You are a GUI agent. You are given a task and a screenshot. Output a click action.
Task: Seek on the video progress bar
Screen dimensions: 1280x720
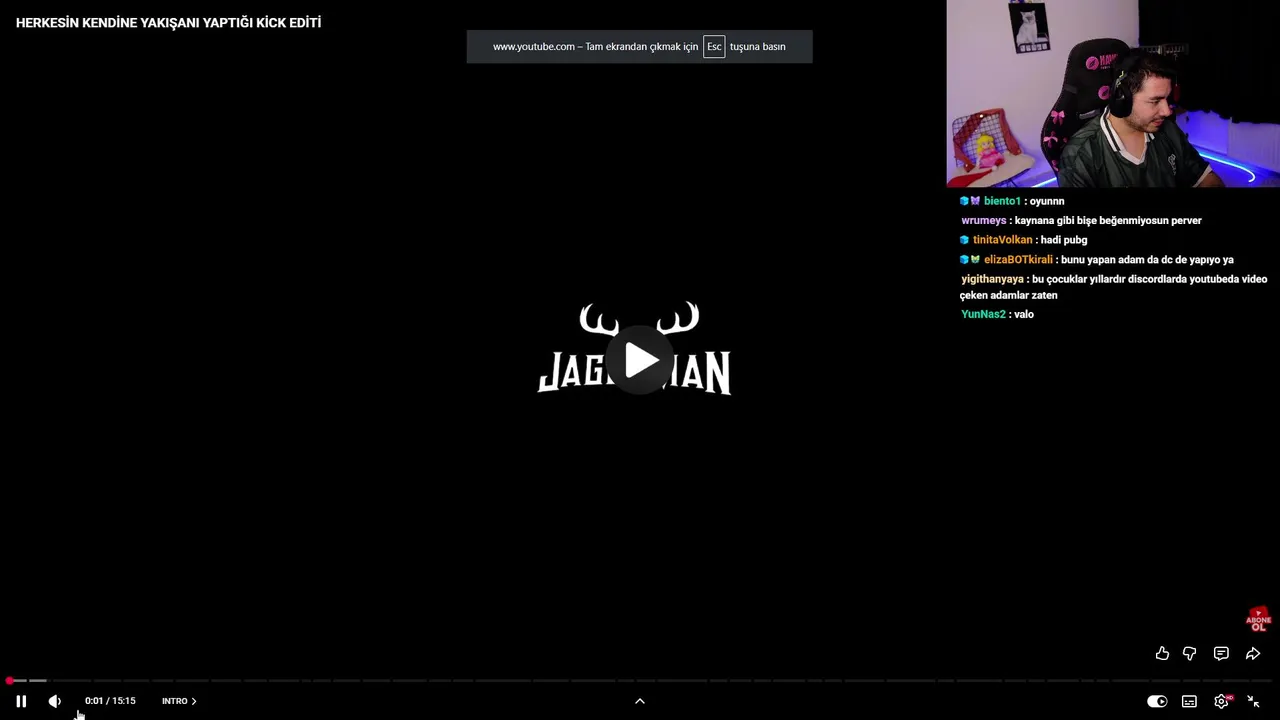(x=640, y=681)
